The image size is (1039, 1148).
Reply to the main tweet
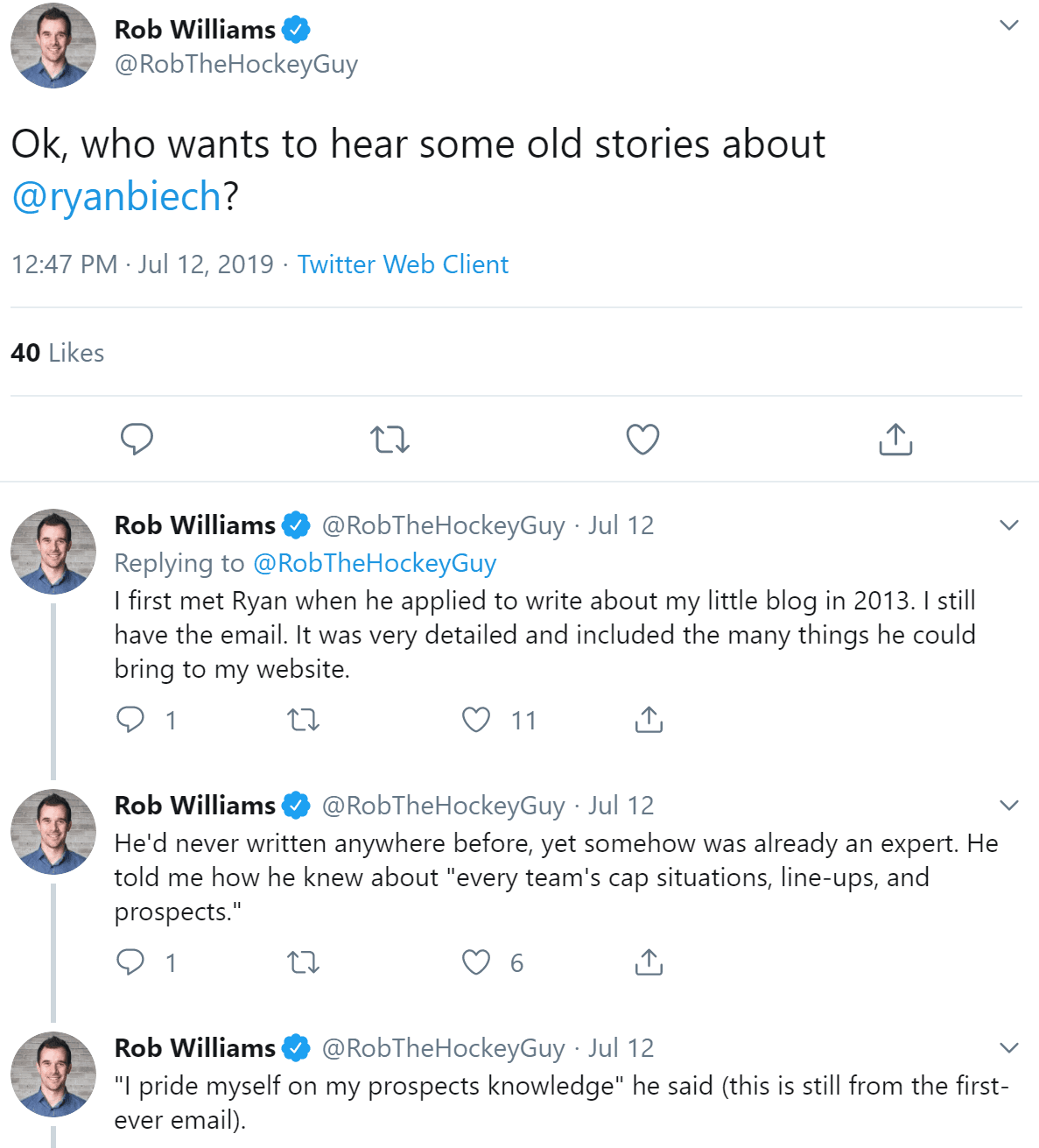[x=137, y=439]
